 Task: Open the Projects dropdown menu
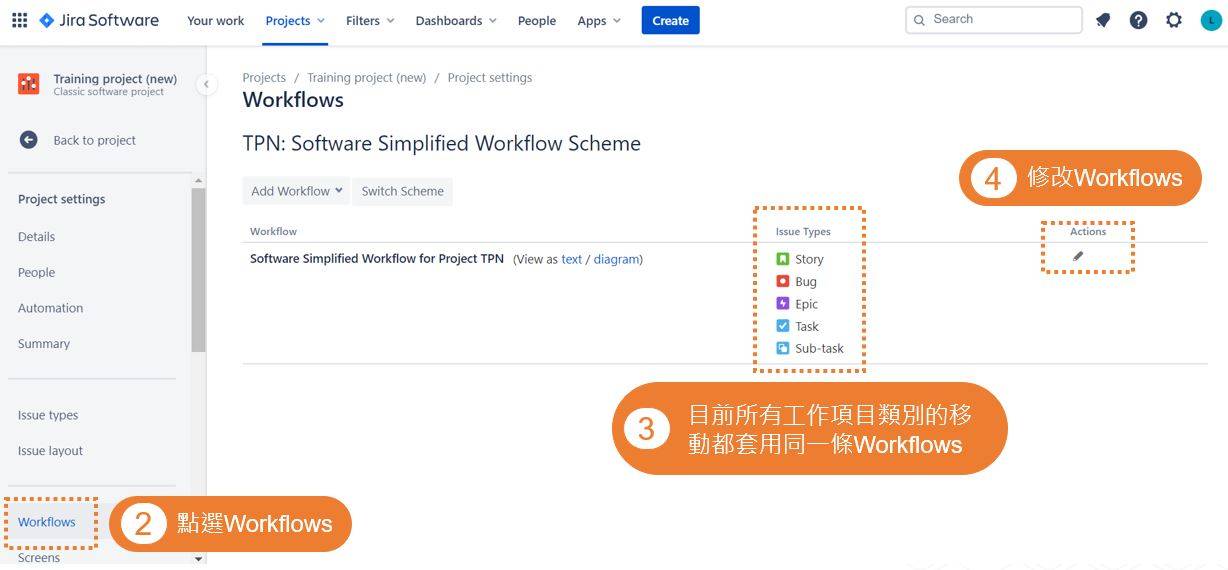(x=295, y=21)
